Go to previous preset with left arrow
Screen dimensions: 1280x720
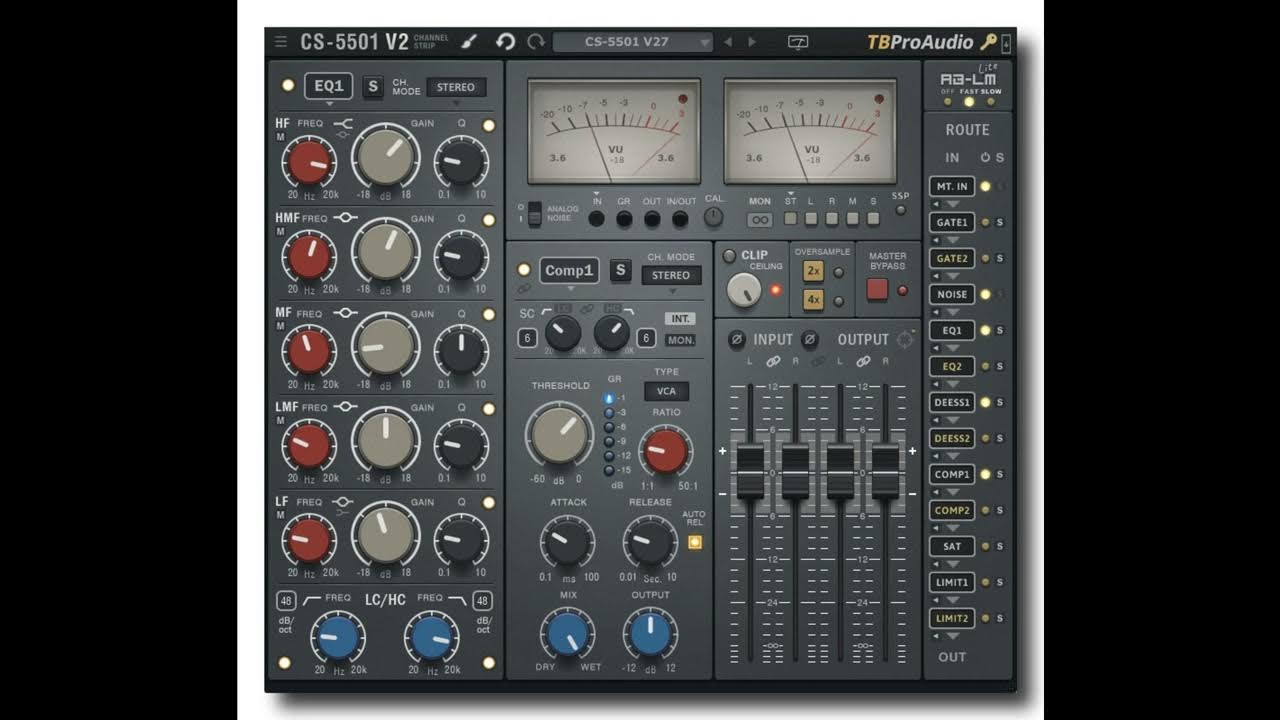[x=728, y=42]
